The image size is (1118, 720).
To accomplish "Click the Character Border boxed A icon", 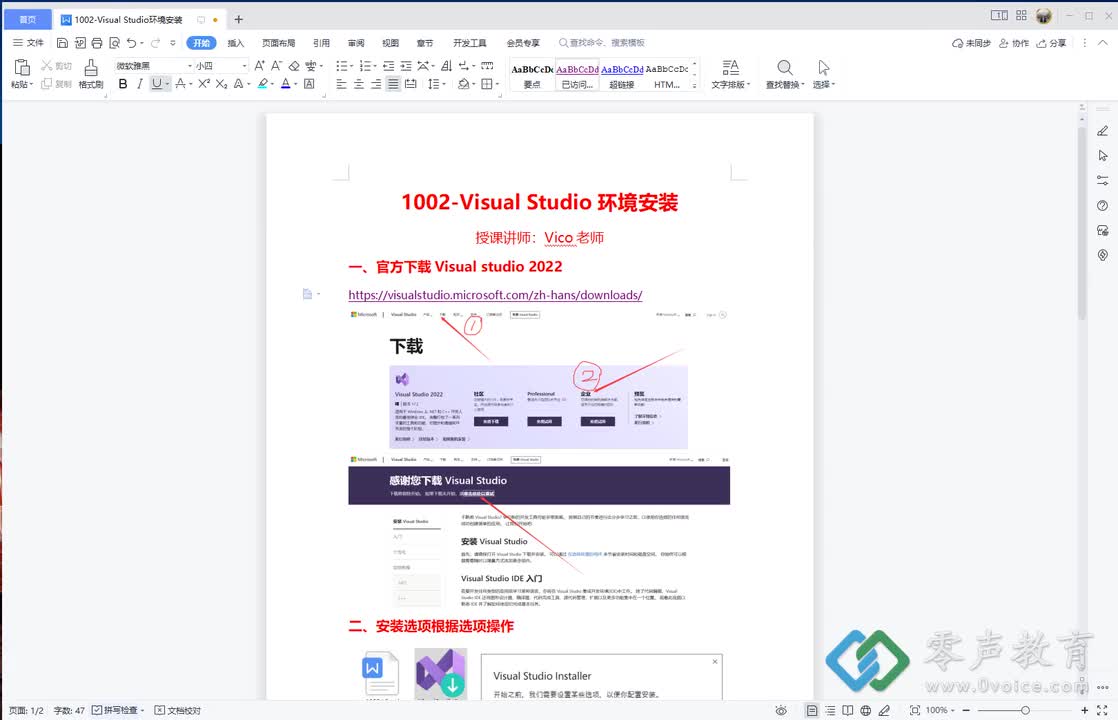I will 309,84.
